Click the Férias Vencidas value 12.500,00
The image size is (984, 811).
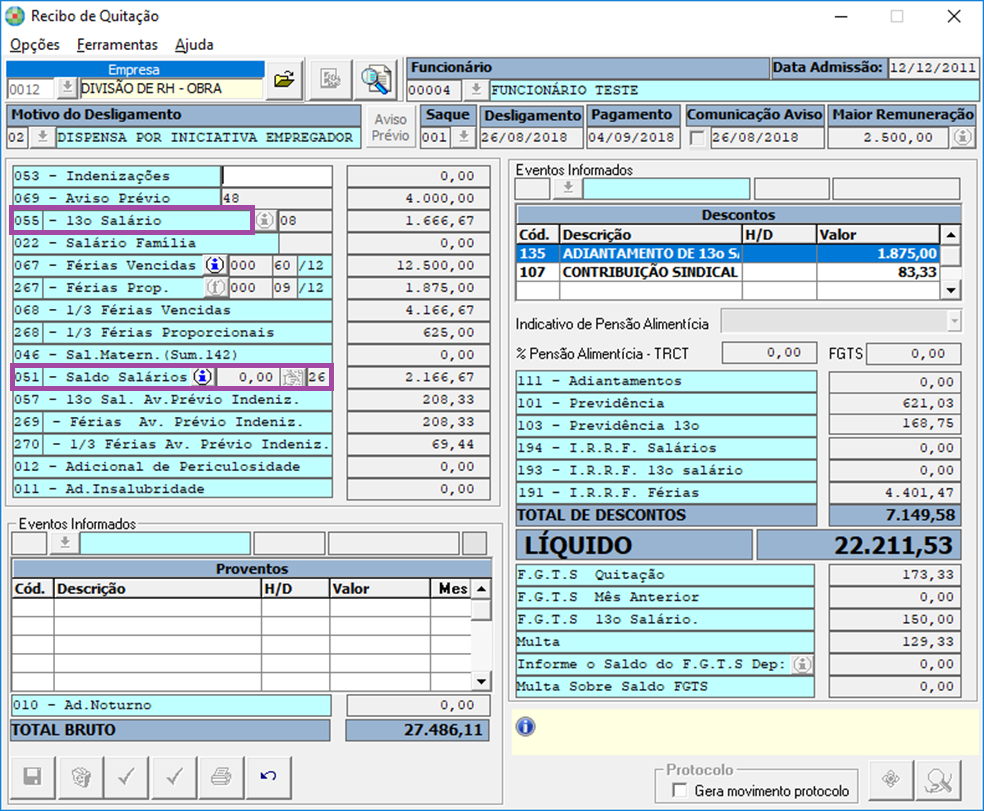tap(419, 266)
